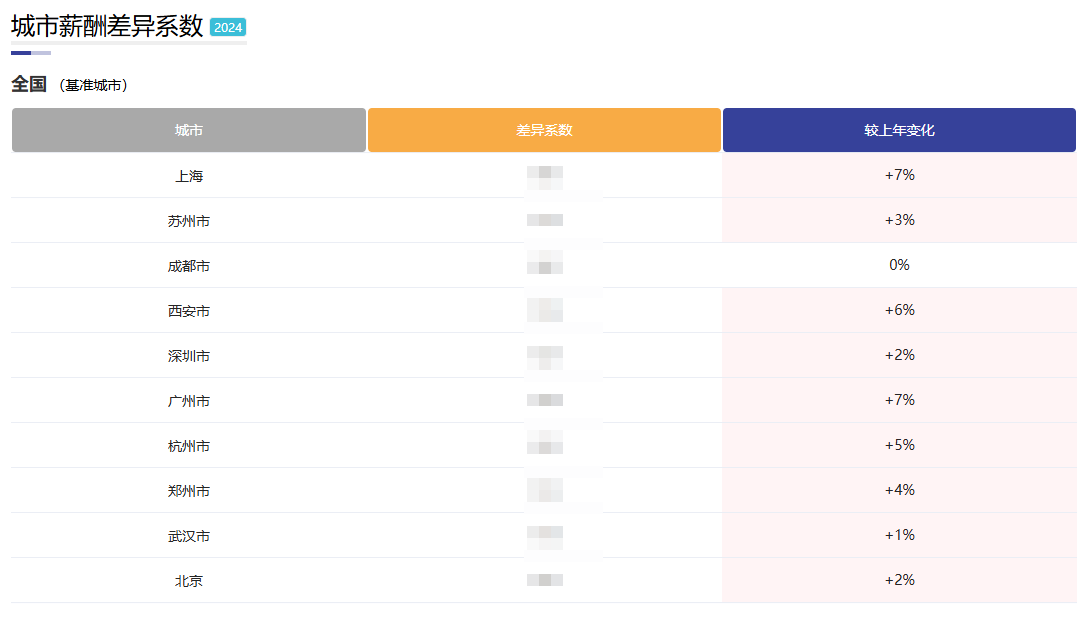The image size is (1091, 619).
Task: Click the 城市薪酬差异系数 page title
Action: pyautogui.click(x=107, y=26)
